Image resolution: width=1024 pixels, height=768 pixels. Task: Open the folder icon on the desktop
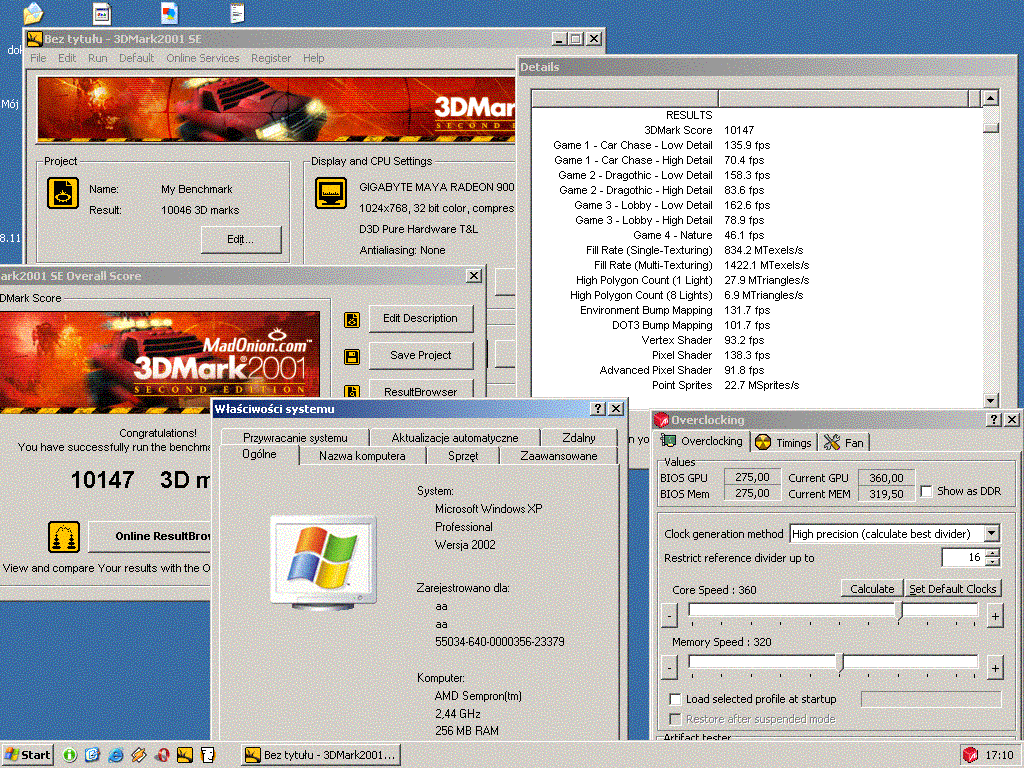coord(32,12)
